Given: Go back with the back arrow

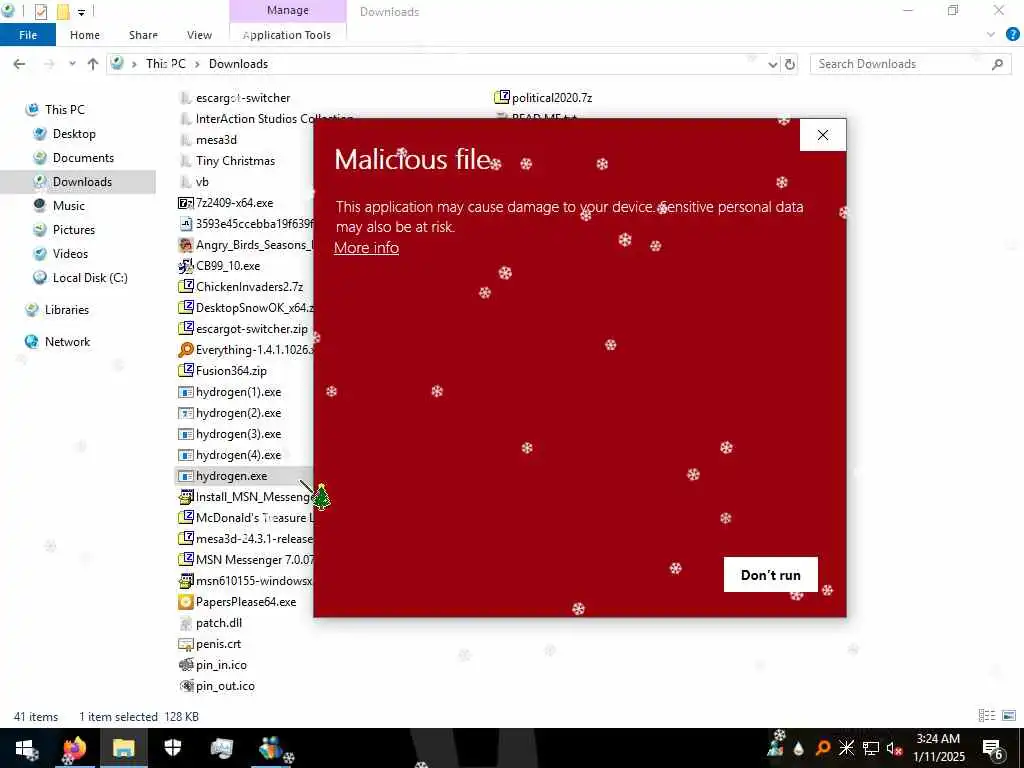Looking at the screenshot, I should coord(20,64).
